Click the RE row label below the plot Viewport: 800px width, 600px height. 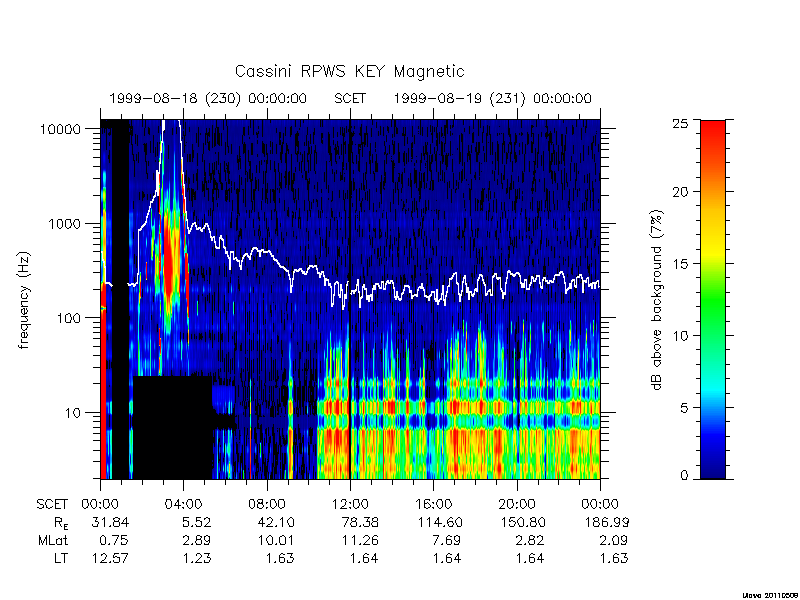[60, 523]
